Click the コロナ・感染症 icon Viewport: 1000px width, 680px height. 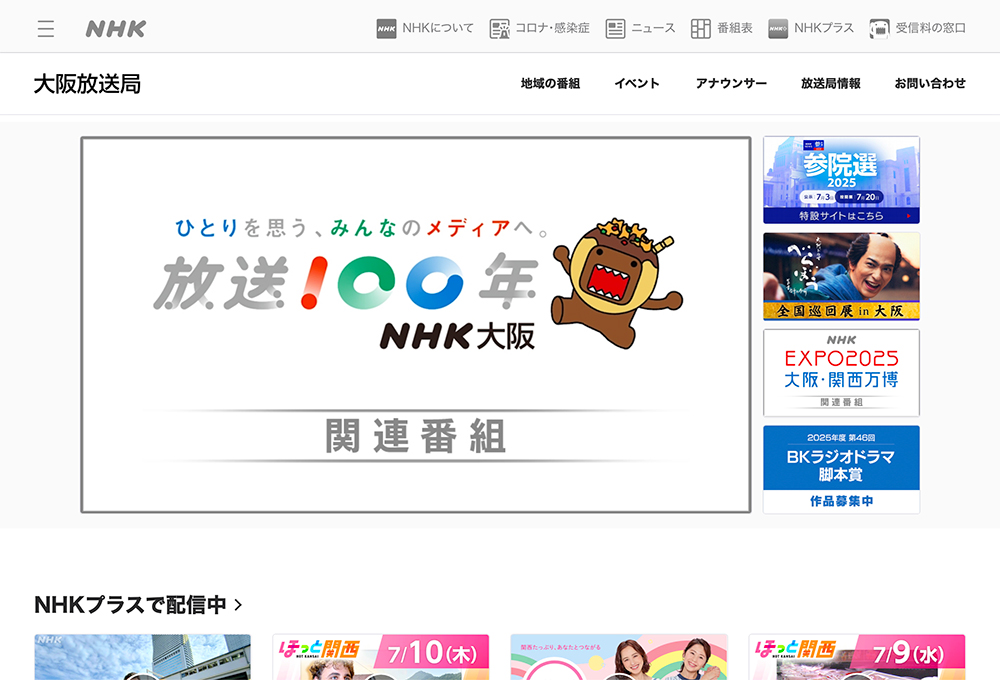(499, 29)
